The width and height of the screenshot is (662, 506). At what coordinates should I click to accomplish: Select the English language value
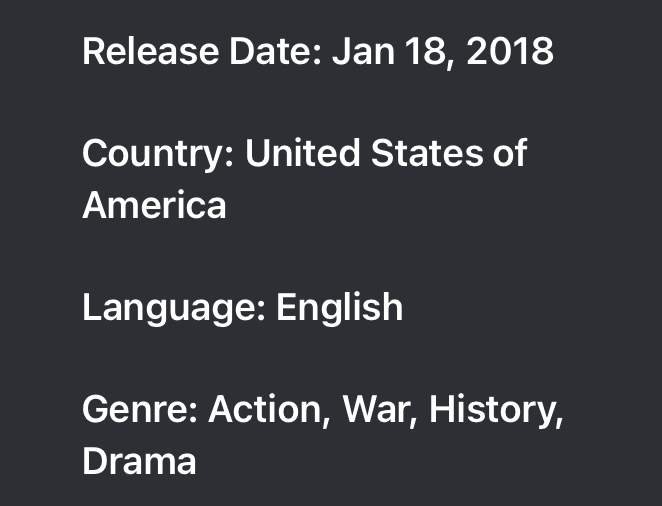coord(339,309)
